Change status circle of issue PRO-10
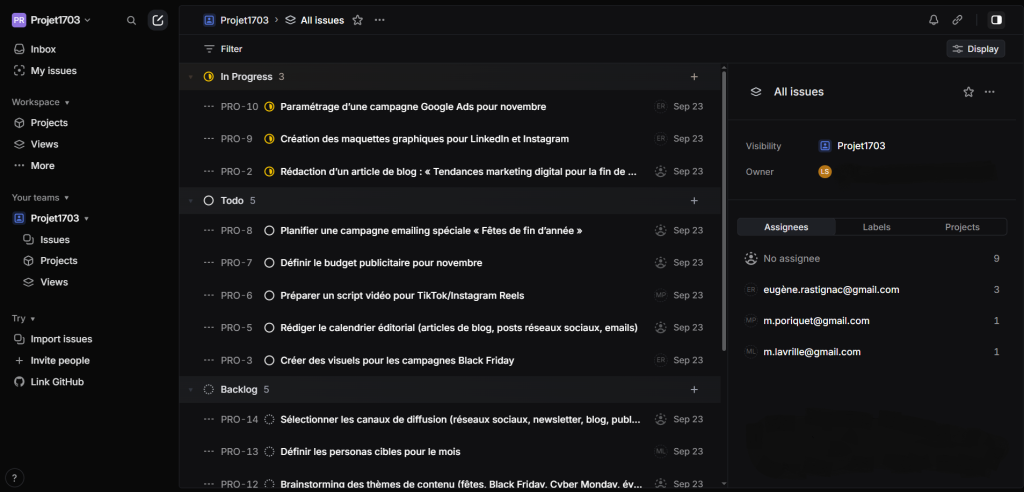Image resolution: width=1024 pixels, height=492 pixels. click(269, 107)
